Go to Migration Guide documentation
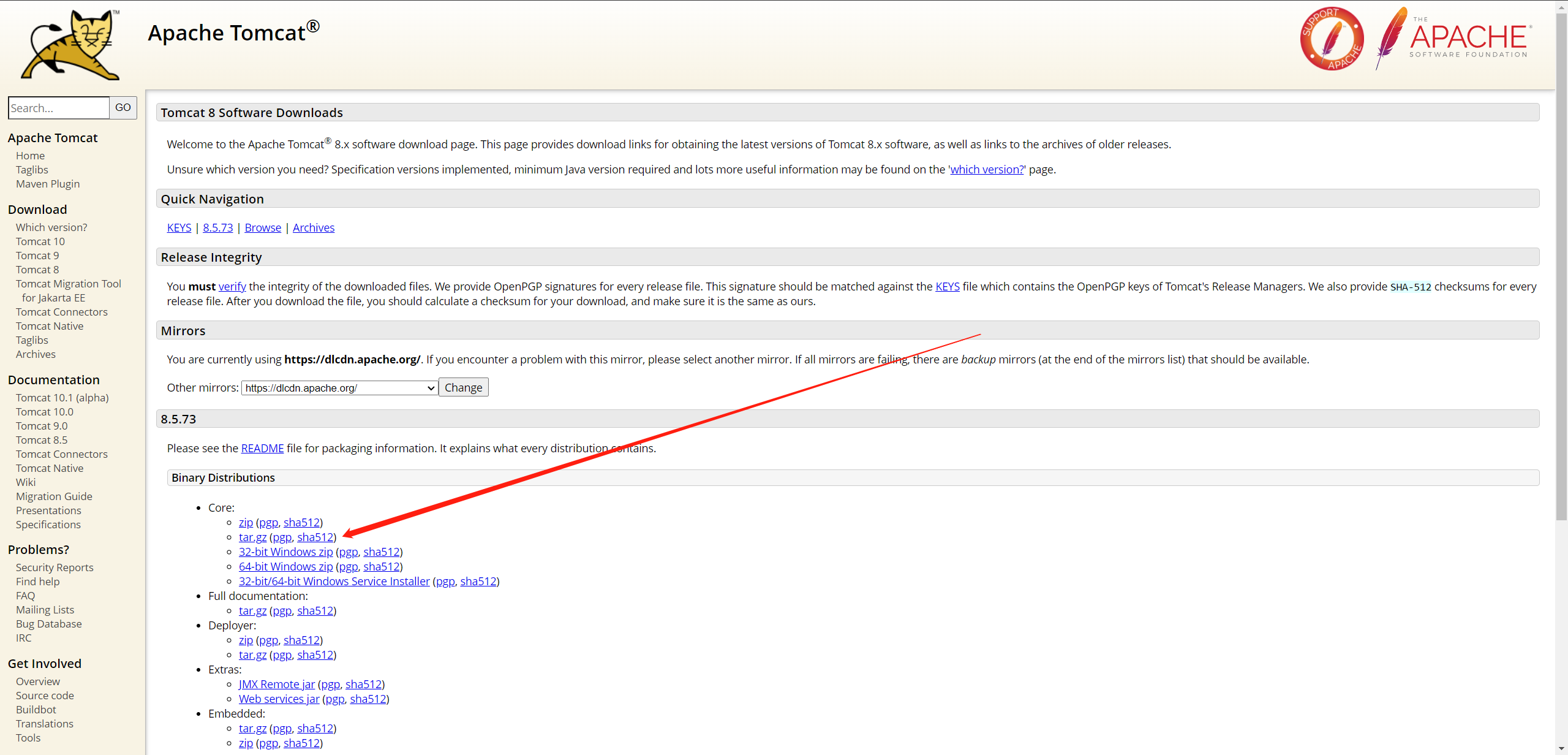1568x755 pixels. [x=54, y=496]
